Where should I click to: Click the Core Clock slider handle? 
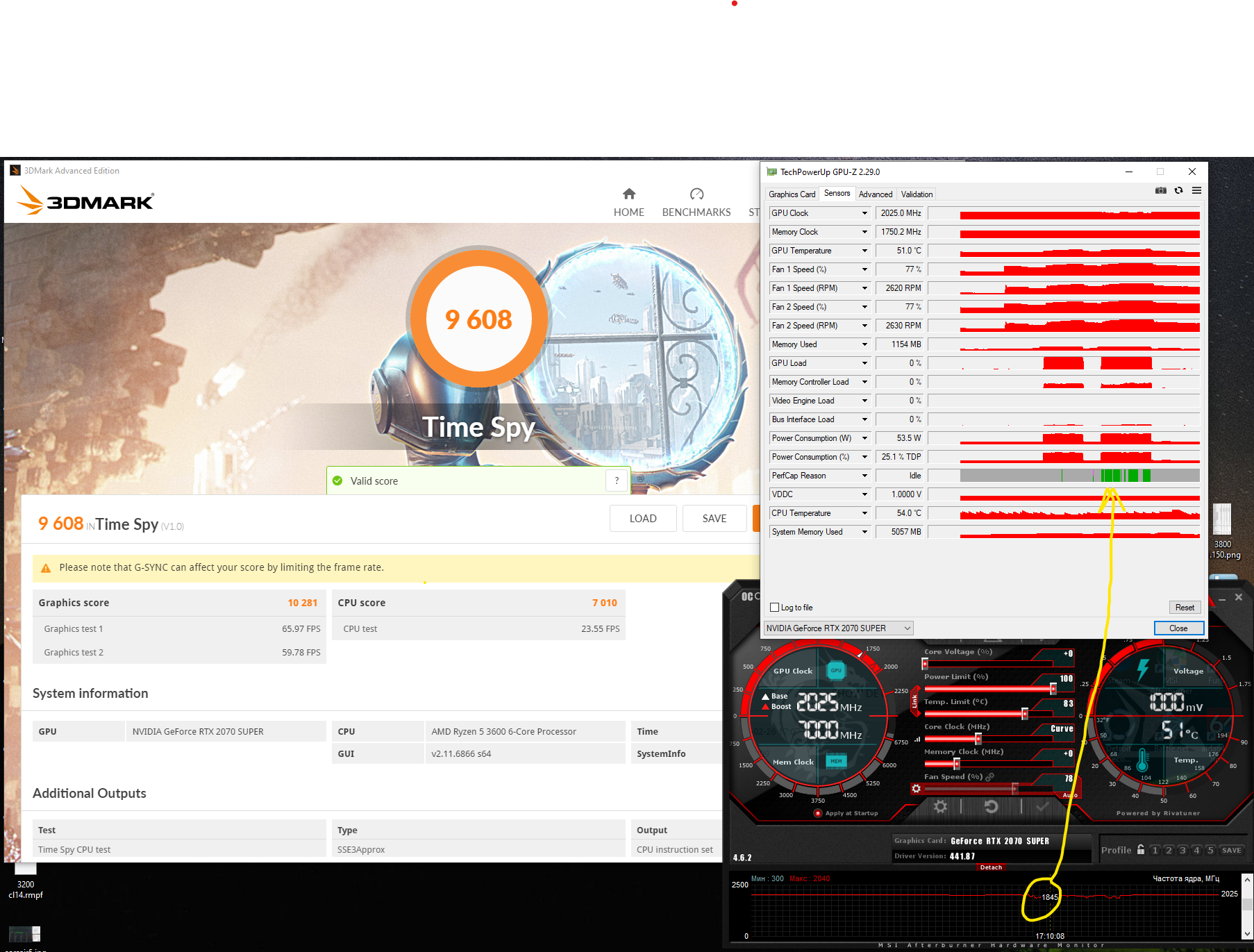click(x=978, y=739)
